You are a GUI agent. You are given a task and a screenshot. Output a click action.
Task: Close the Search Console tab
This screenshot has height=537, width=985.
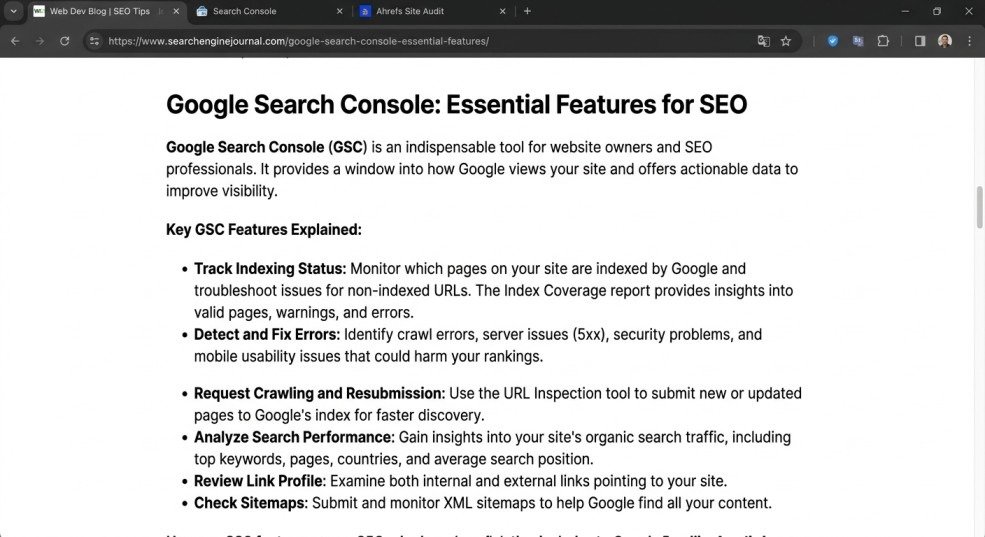339,11
